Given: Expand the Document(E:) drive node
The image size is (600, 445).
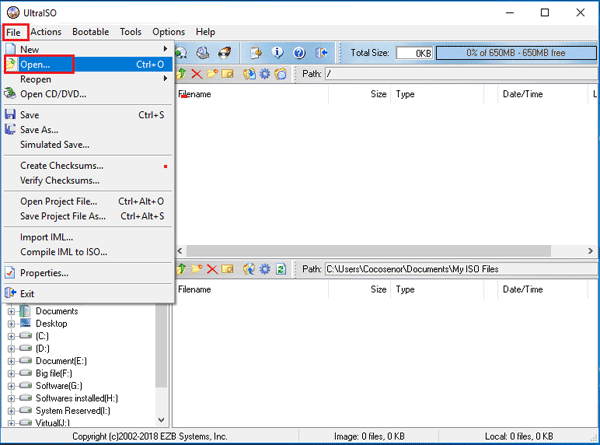Looking at the screenshot, I should [11, 361].
